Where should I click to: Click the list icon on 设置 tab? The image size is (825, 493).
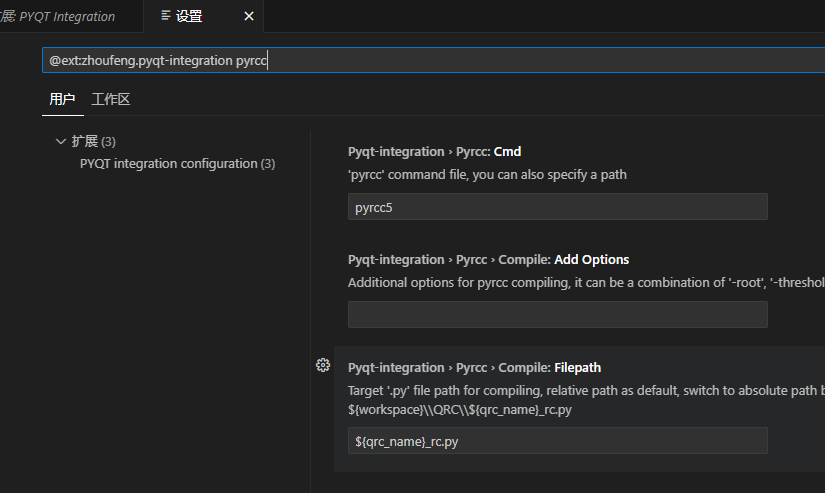166,16
